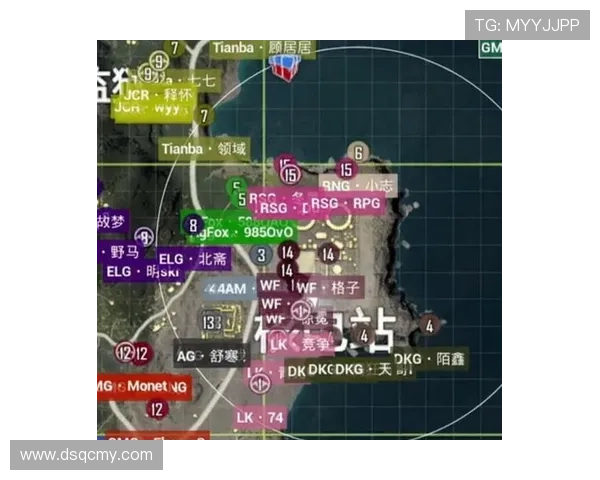The image size is (600, 480).
Task: Select player label WF · 格子
Action: click(328, 287)
